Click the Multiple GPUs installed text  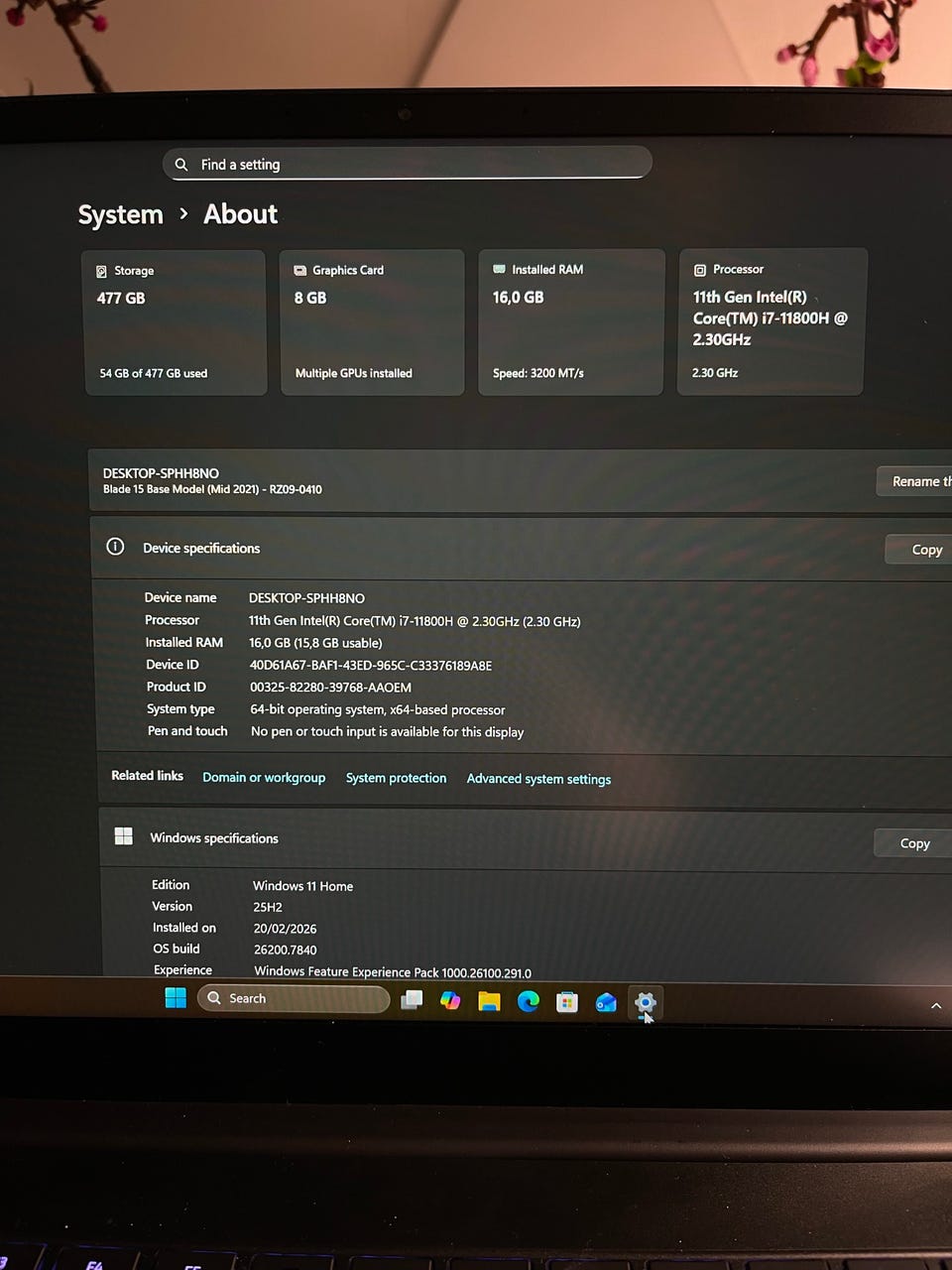coord(353,373)
